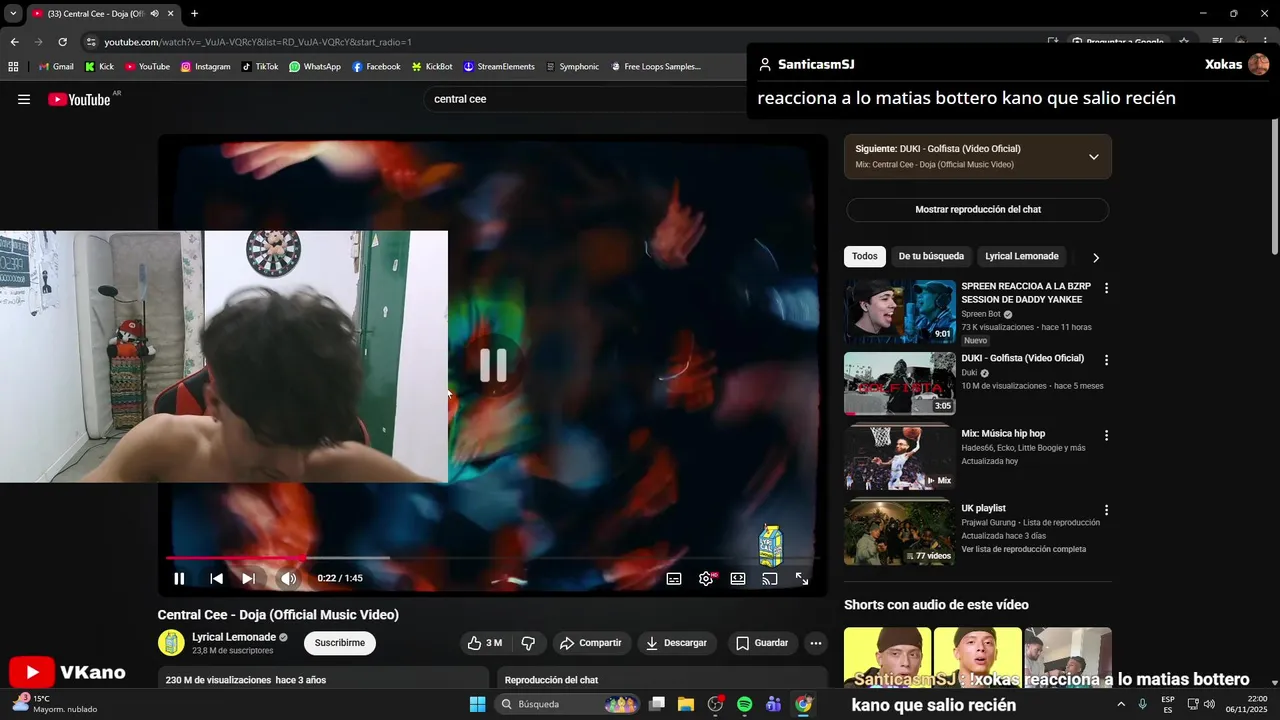Open Spreen reacciona a la BZRP Session thumbnail
Viewport: 1280px width, 720px height.
click(900, 311)
